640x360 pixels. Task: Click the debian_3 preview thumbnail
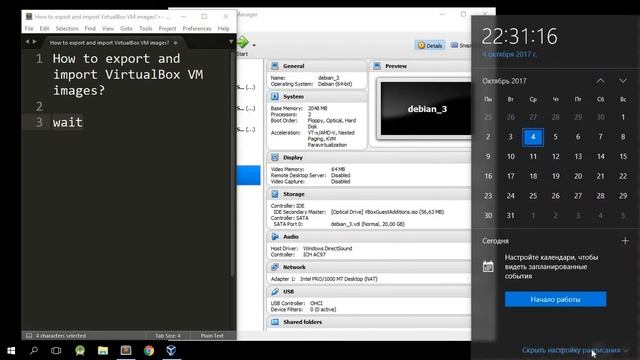[x=426, y=109]
